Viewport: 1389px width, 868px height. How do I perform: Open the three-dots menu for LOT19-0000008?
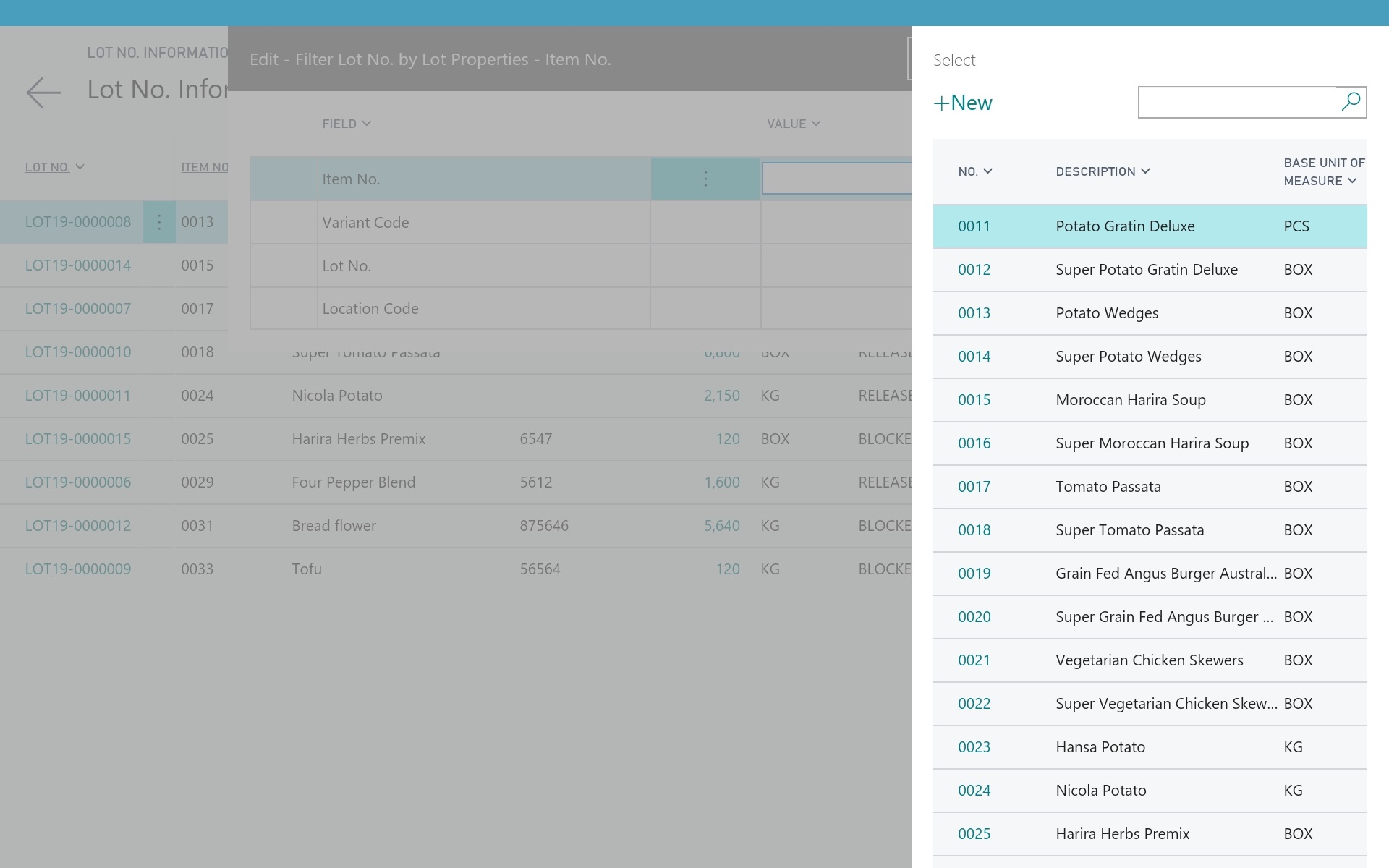pyautogui.click(x=159, y=222)
